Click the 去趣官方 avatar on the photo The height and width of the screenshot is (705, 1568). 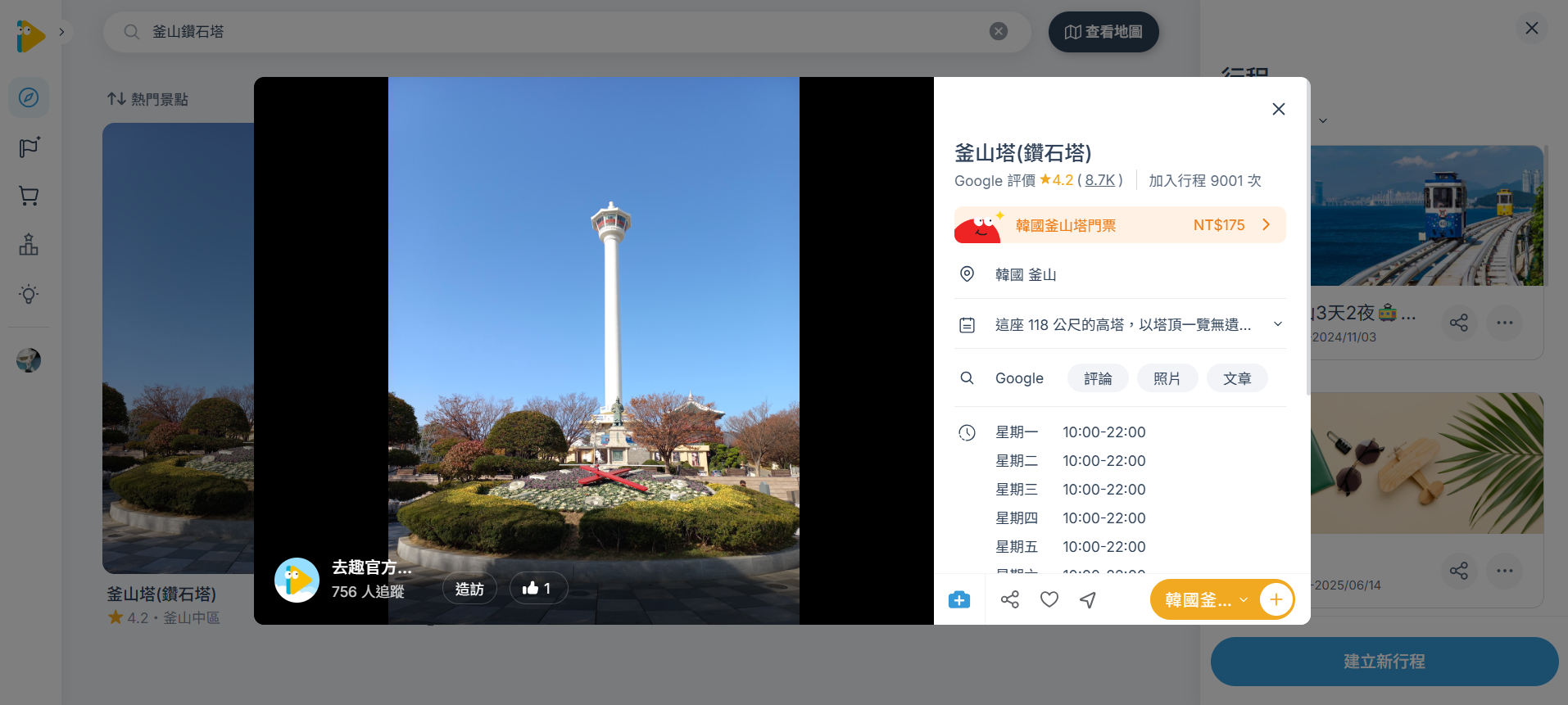pyautogui.click(x=297, y=581)
